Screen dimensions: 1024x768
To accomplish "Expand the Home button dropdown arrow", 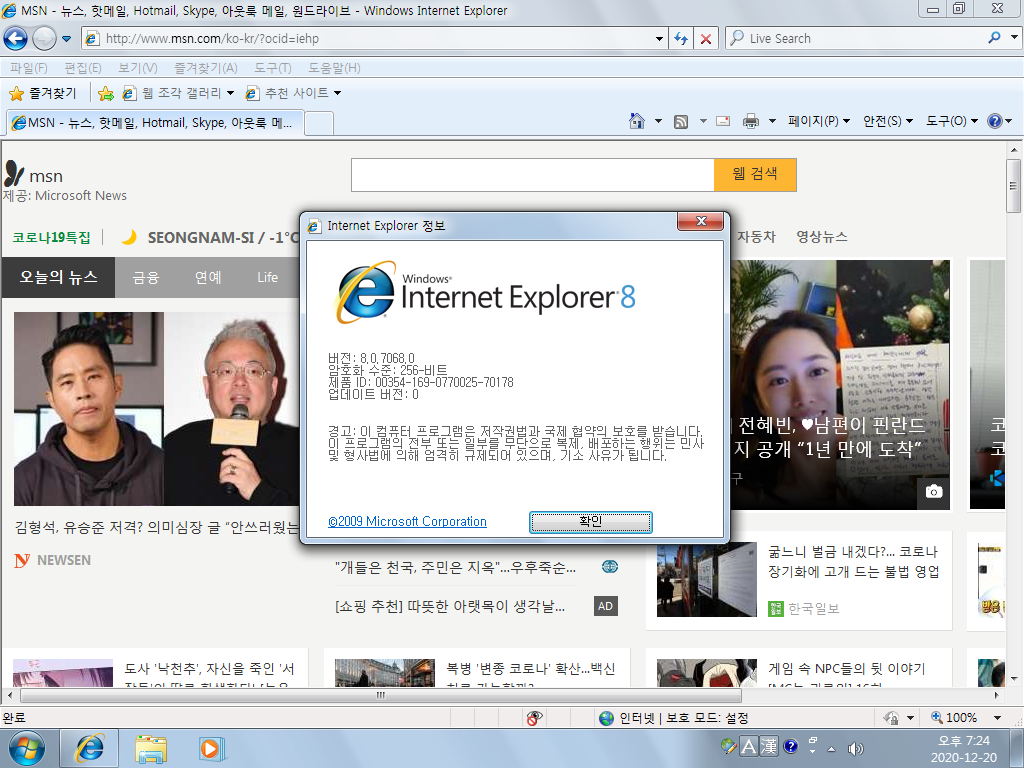I will coord(658,121).
